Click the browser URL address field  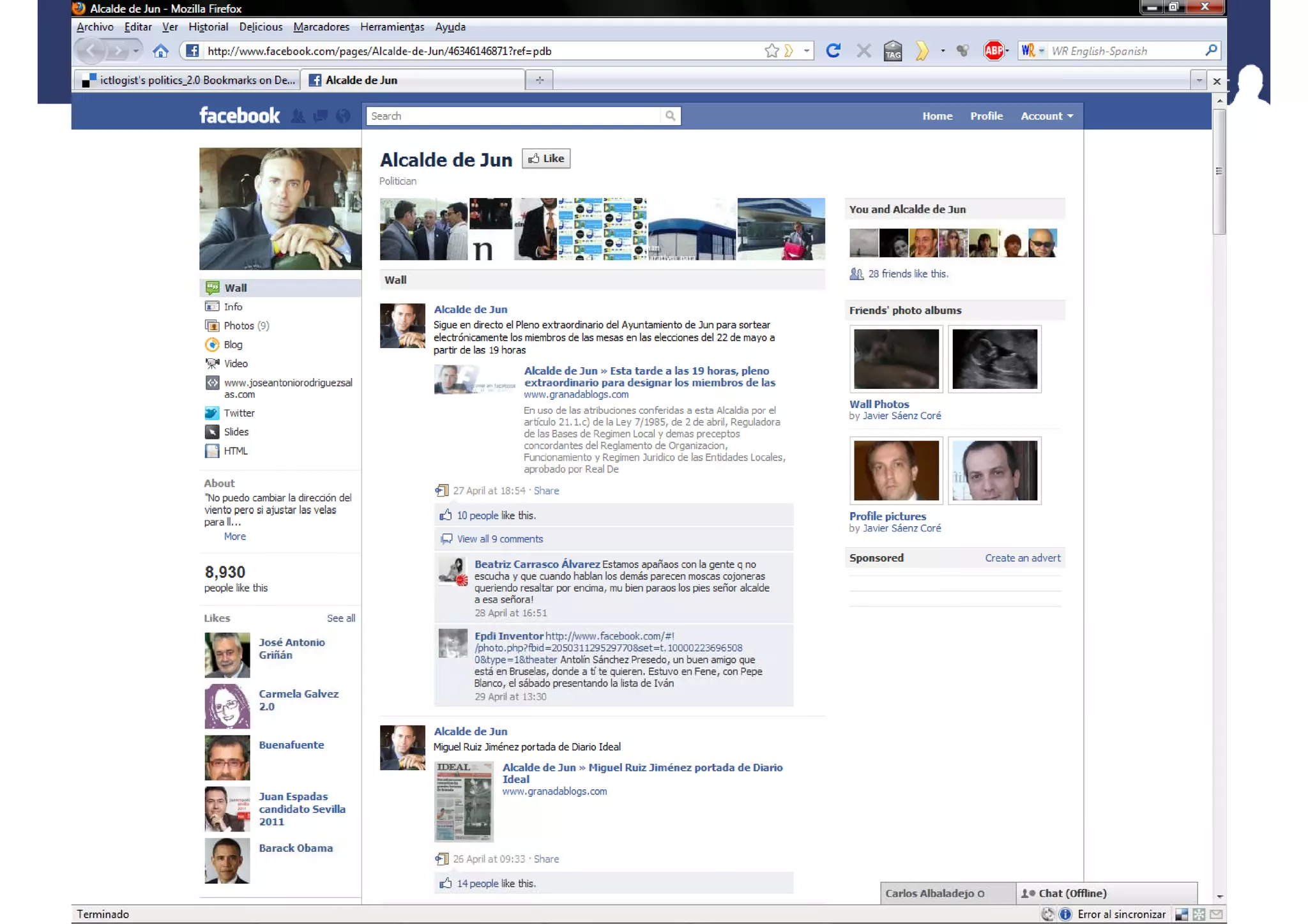tap(482, 51)
